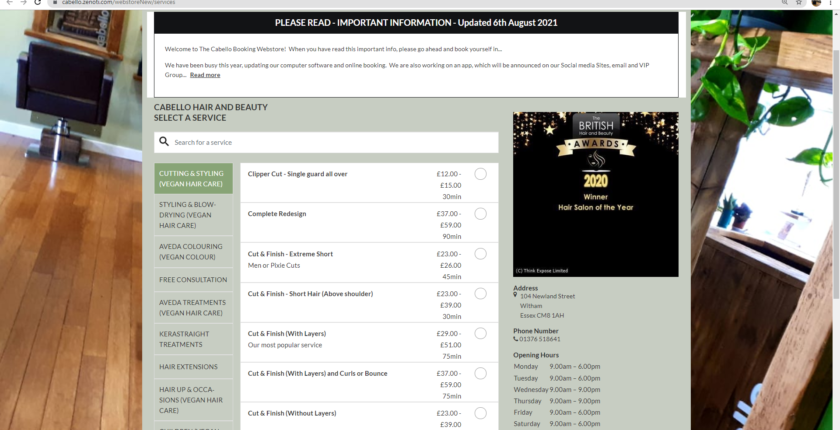Image resolution: width=840 pixels, height=430 pixels.
Task: Click the Select a Service heading
Action: pos(190,118)
